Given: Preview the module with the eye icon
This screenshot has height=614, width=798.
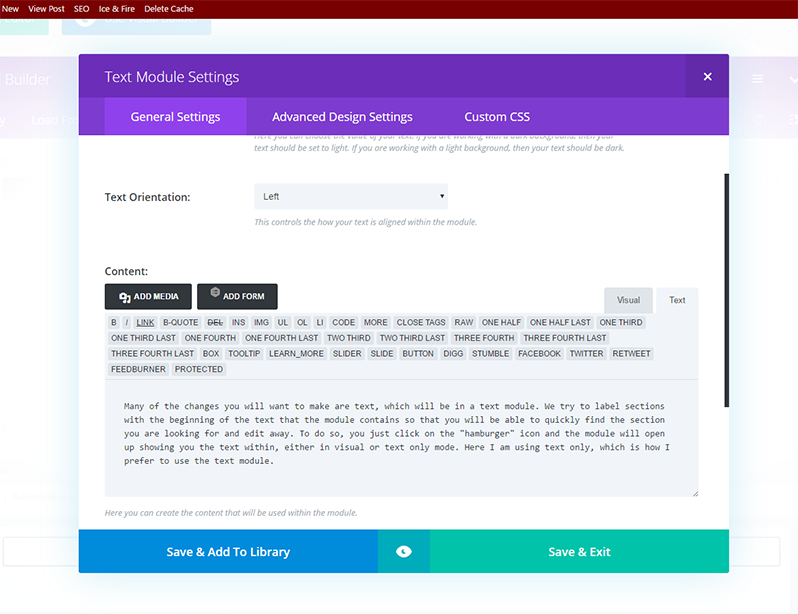Looking at the screenshot, I should pos(404,551).
